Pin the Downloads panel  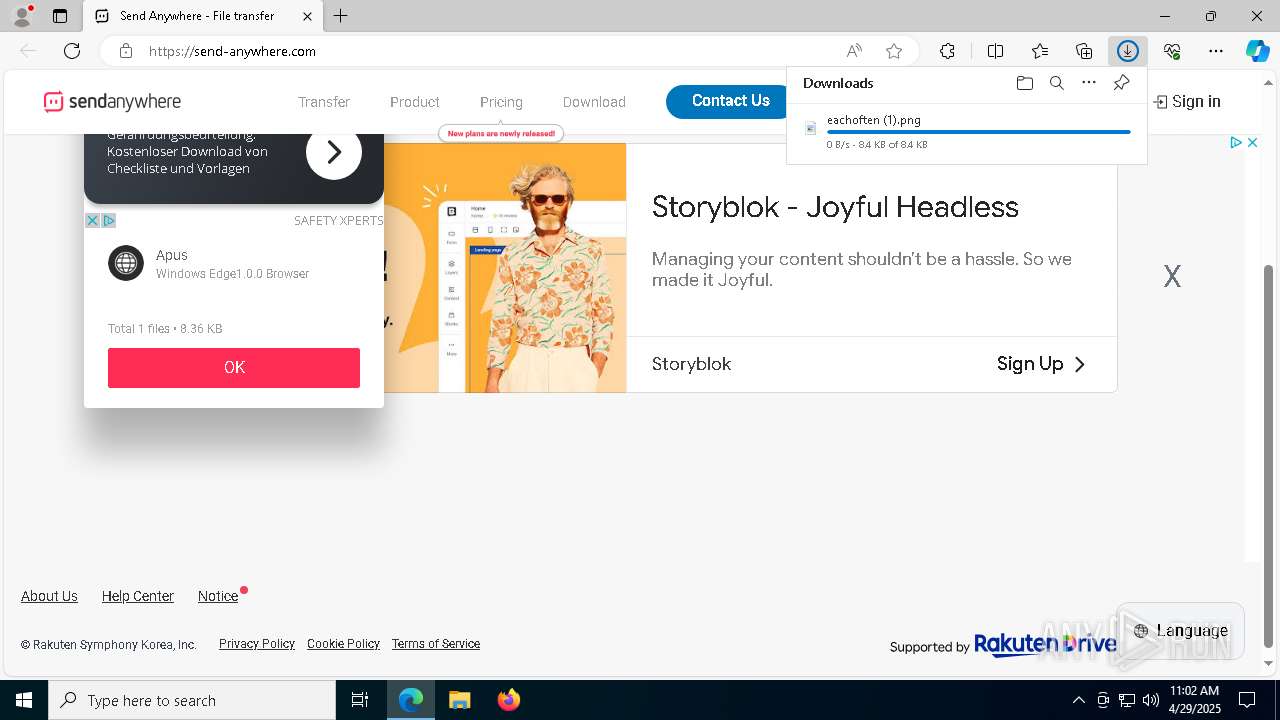pyautogui.click(x=1121, y=83)
